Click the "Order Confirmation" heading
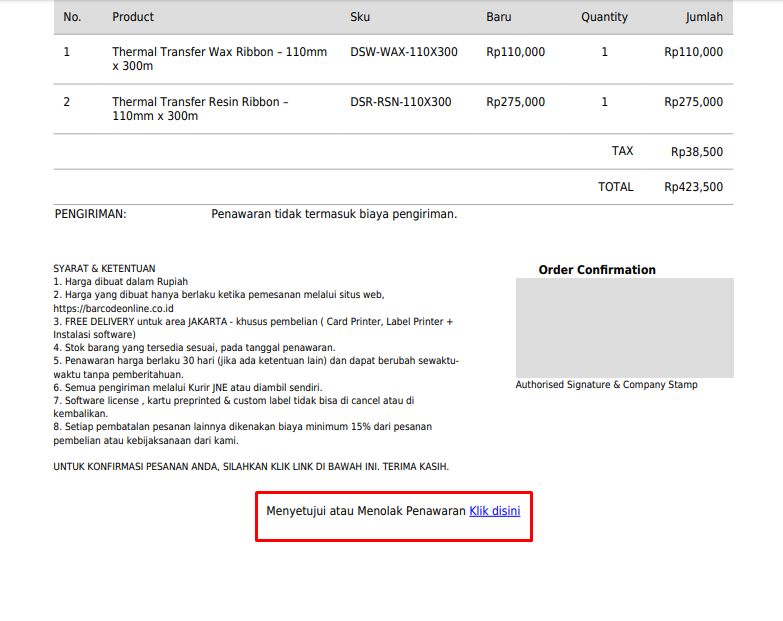The height and width of the screenshot is (621, 783). click(x=597, y=270)
